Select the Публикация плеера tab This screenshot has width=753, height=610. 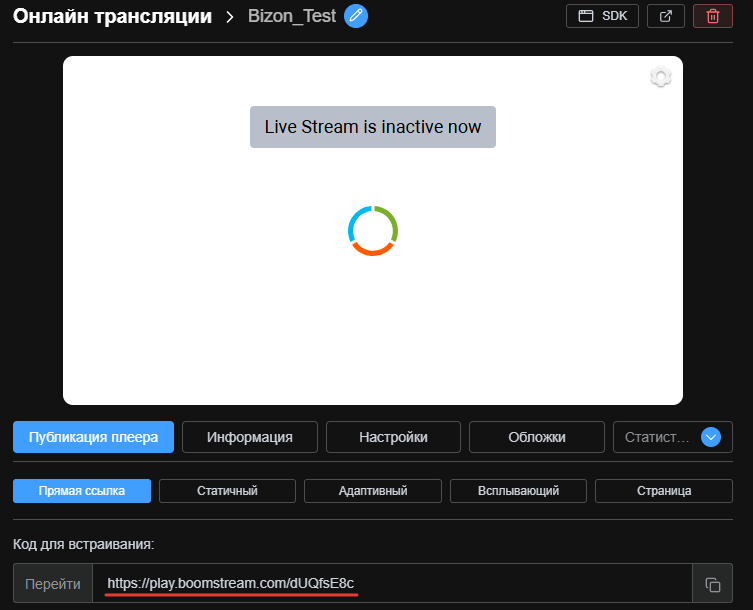point(93,437)
